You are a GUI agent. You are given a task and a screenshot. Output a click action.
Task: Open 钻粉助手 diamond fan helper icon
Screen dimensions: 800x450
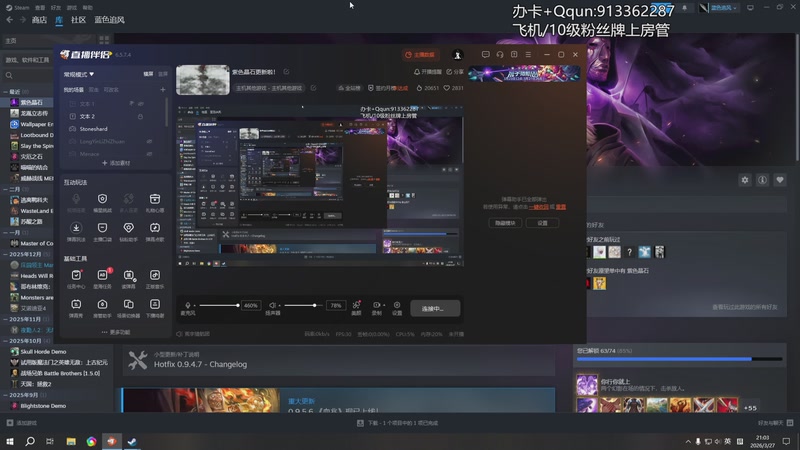(x=129, y=228)
